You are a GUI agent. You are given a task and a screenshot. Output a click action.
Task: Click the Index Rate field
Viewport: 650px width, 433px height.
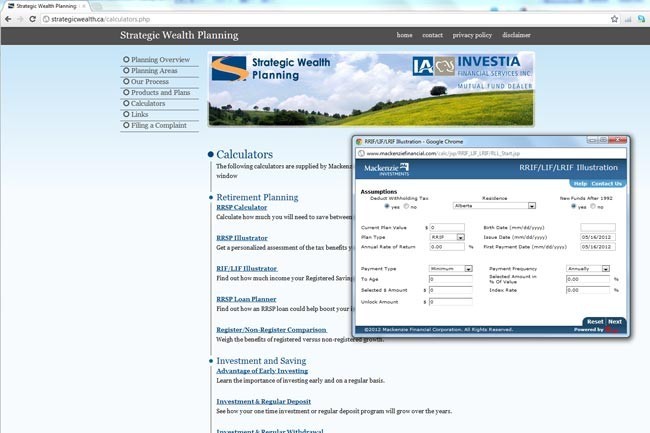coord(588,290)
